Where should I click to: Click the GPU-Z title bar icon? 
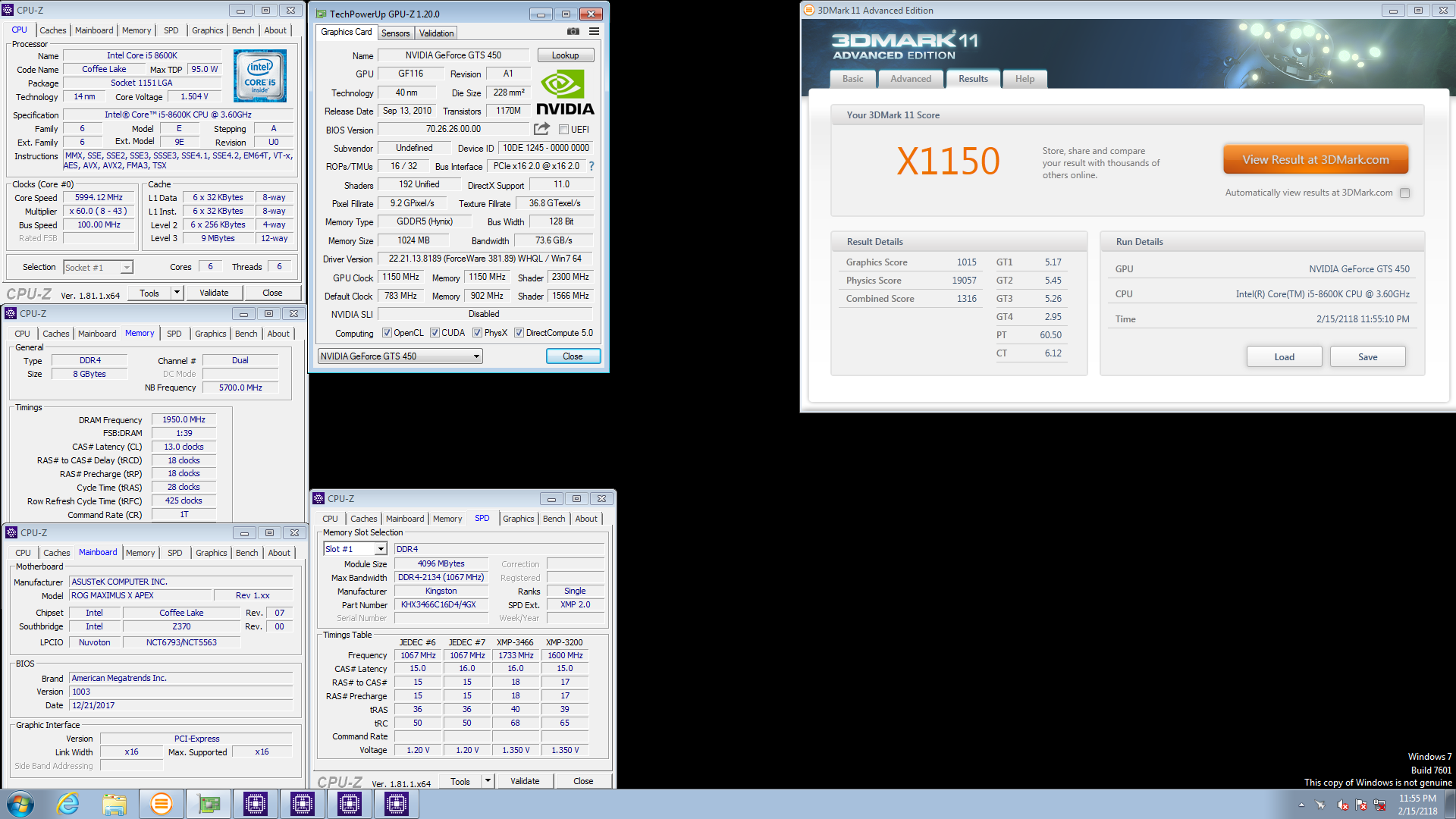[322, 14]
